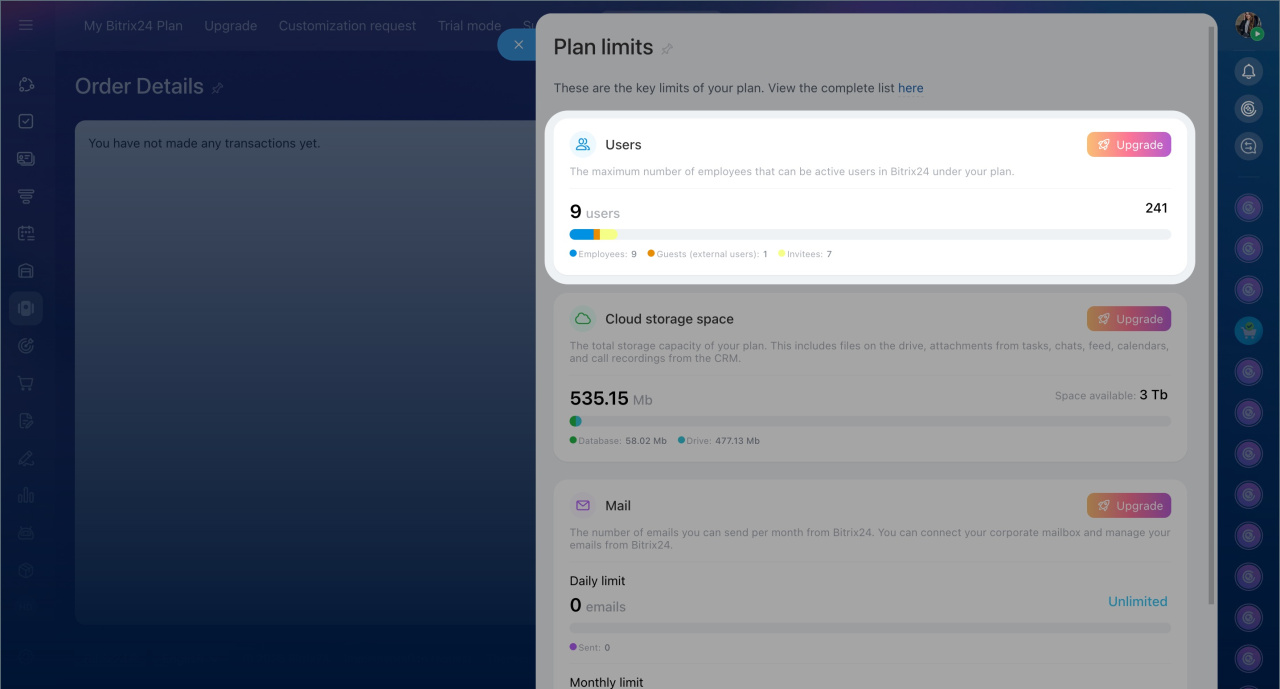This screenshot has height=689, width=1280.
Task: Open the Calendar sidebar icon
Action: coord(26,233)
